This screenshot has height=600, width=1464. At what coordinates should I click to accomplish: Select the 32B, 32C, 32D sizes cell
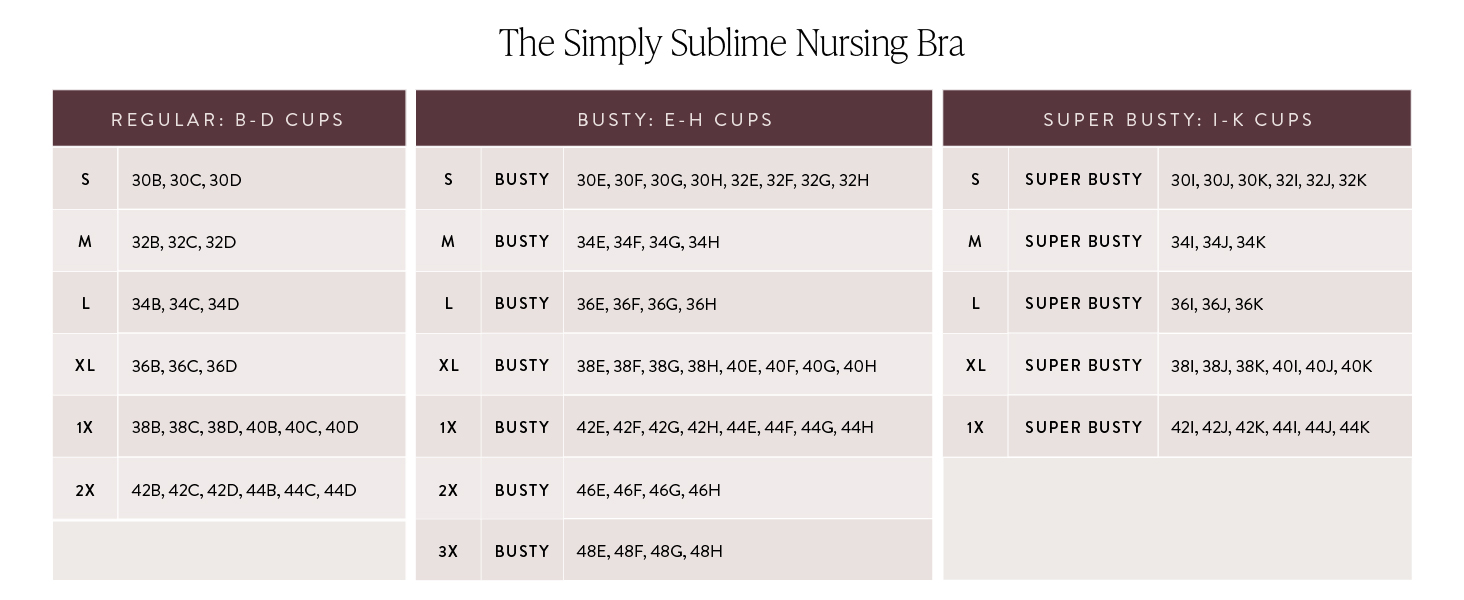(184, 243)
